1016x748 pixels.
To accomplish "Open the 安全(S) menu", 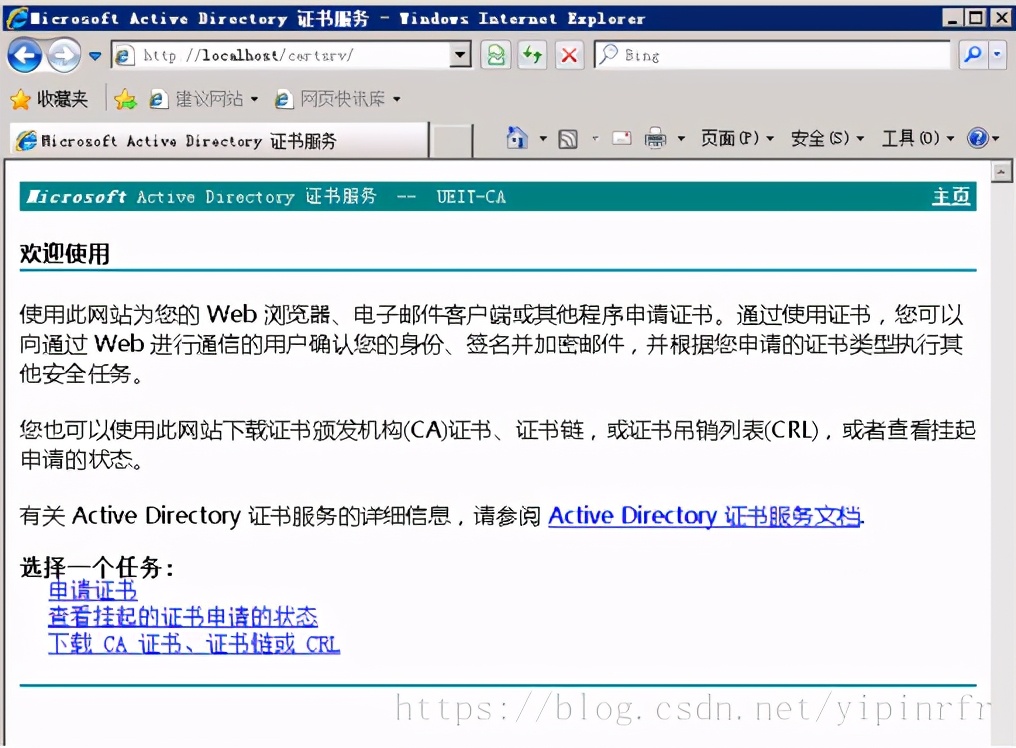I will pyautogui.click(x=827, y=138).
